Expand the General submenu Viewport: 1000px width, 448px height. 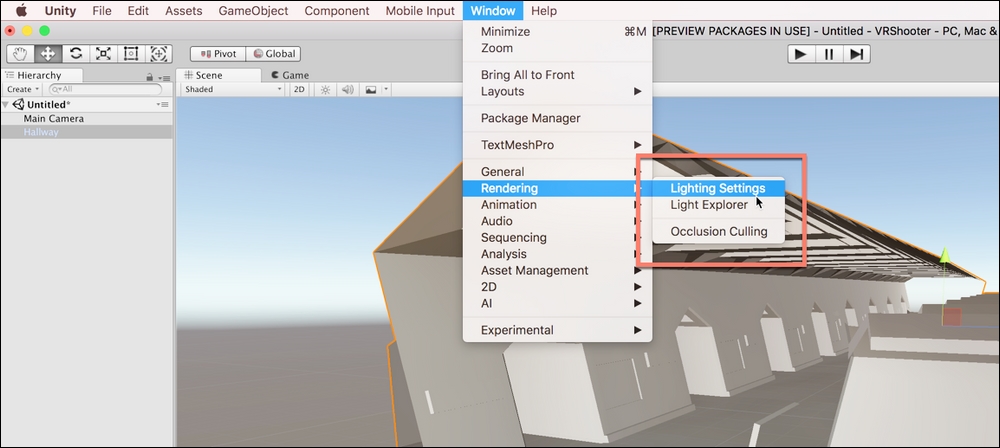(x=557, y=172)
